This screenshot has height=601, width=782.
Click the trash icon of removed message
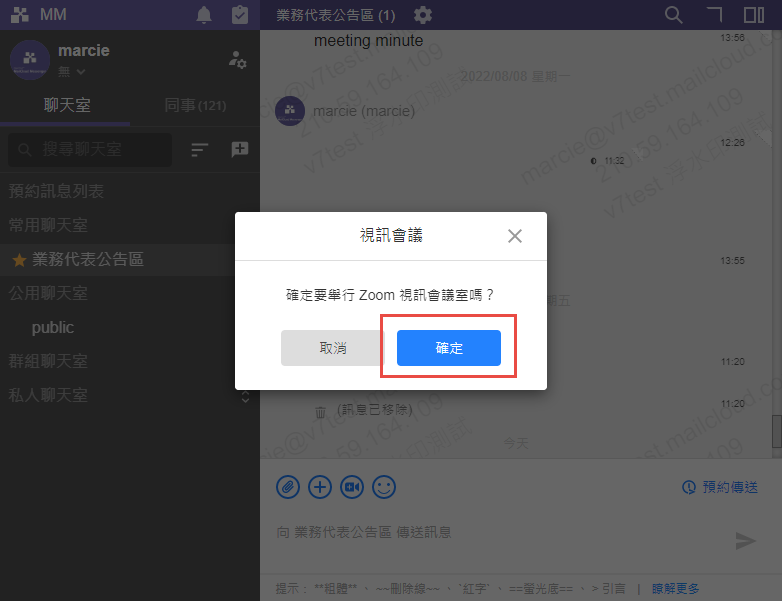[x=320, y=412]
